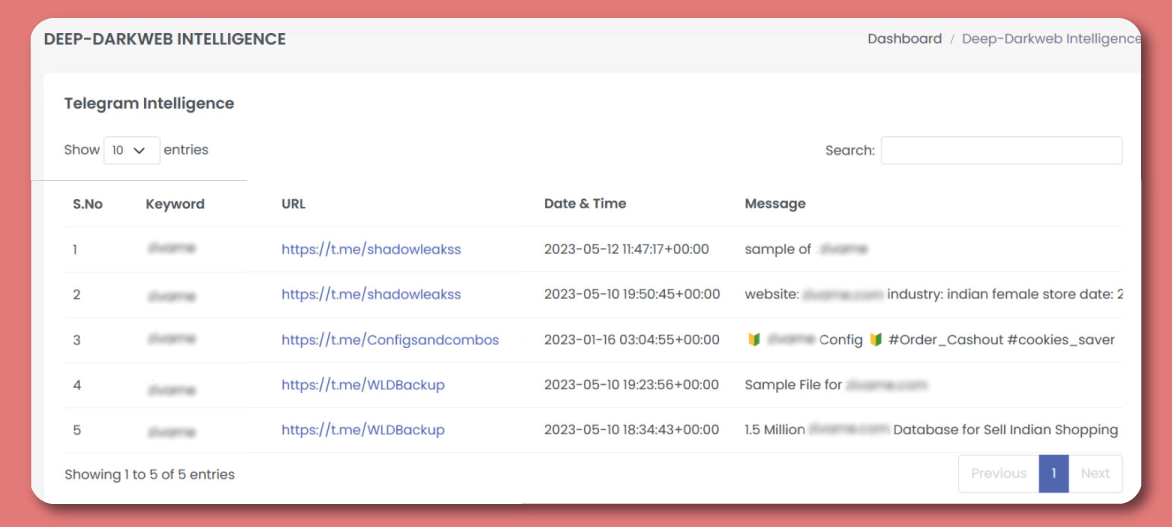This screenshot has width=1172, height=529.
Task: Click 'Showing 1 to 5 of 5 entries'
Action: coord(149,474)
